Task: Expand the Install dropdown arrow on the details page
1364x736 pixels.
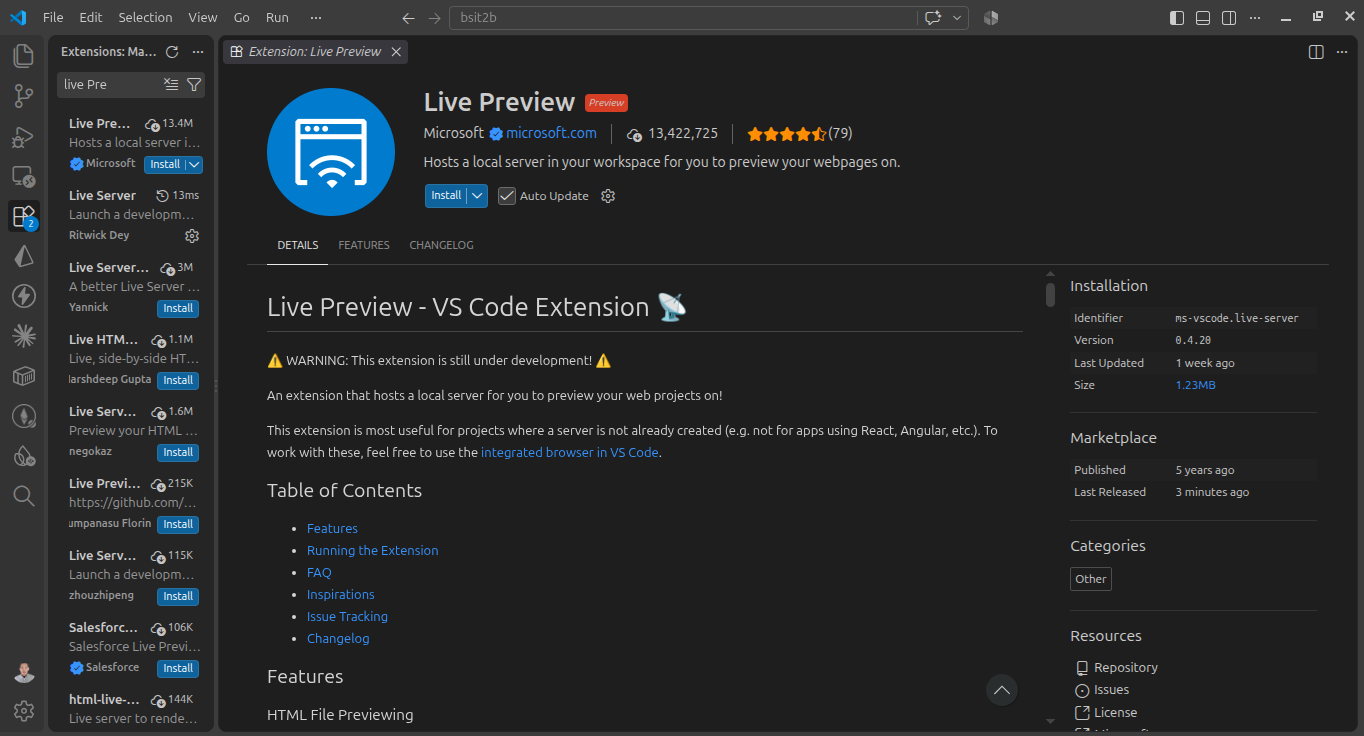Action: (478, 196)
